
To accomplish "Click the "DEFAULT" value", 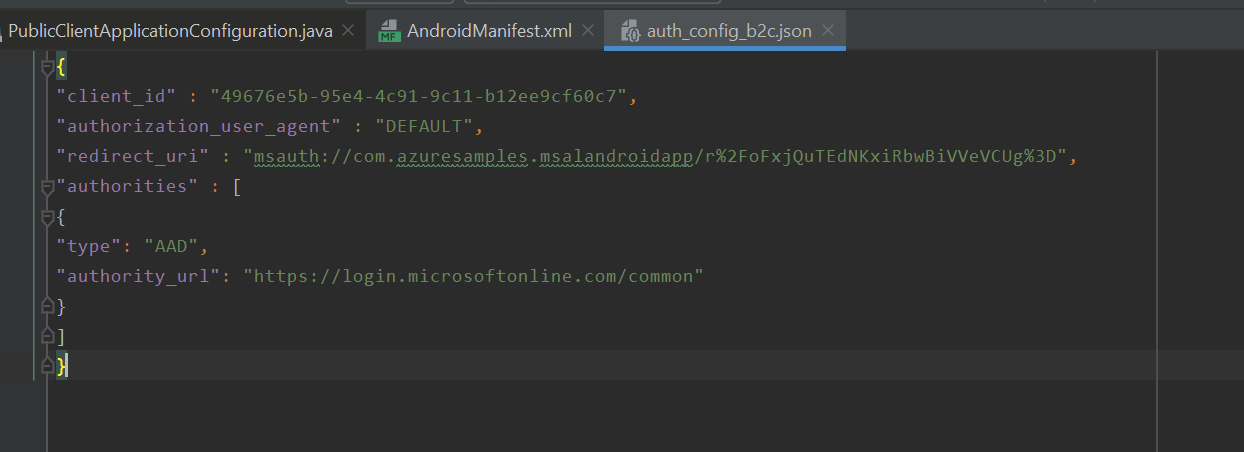I will pyautogui.click(x=424, y=127).
